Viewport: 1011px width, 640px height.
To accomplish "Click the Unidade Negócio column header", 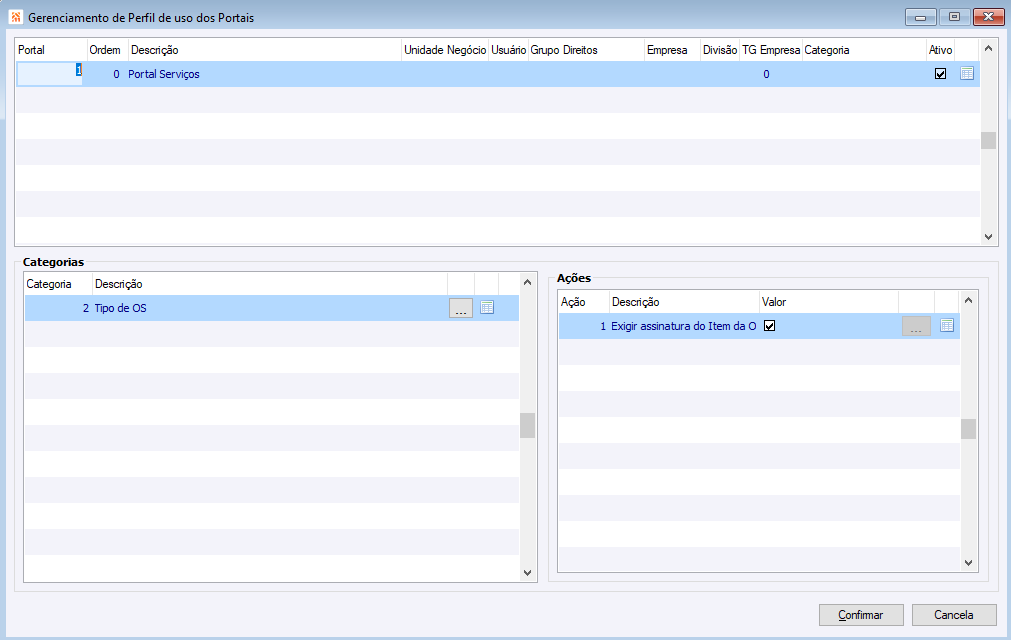I will [445, 50].
